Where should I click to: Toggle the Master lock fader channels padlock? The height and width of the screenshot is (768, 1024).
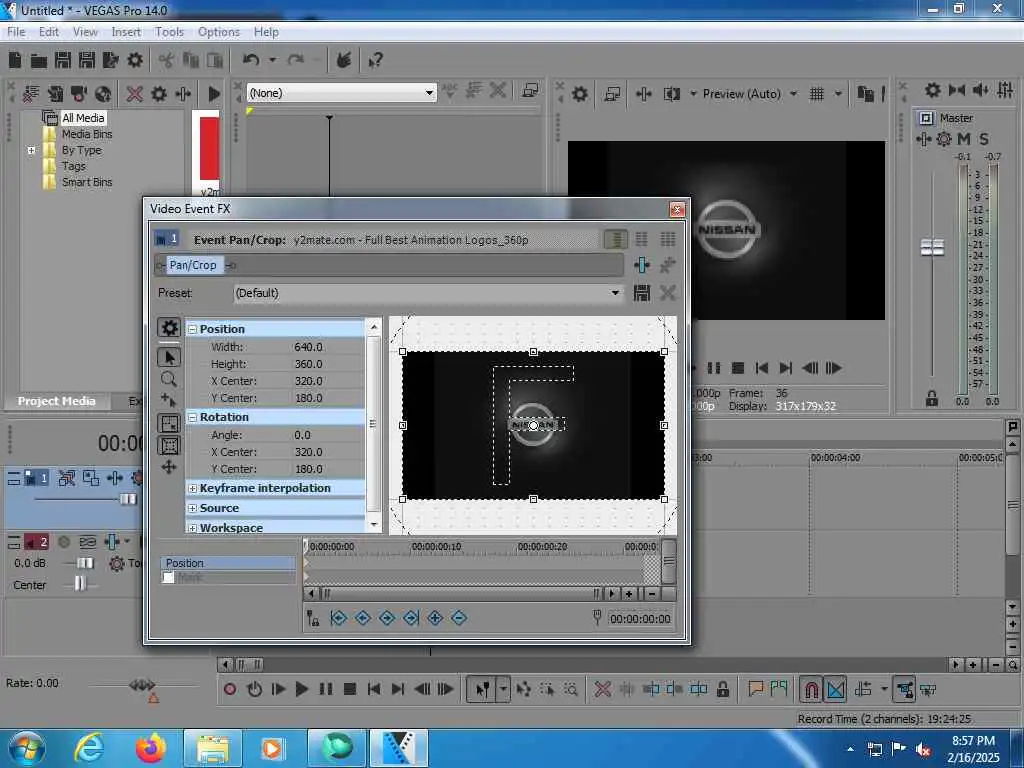[932, 398]
